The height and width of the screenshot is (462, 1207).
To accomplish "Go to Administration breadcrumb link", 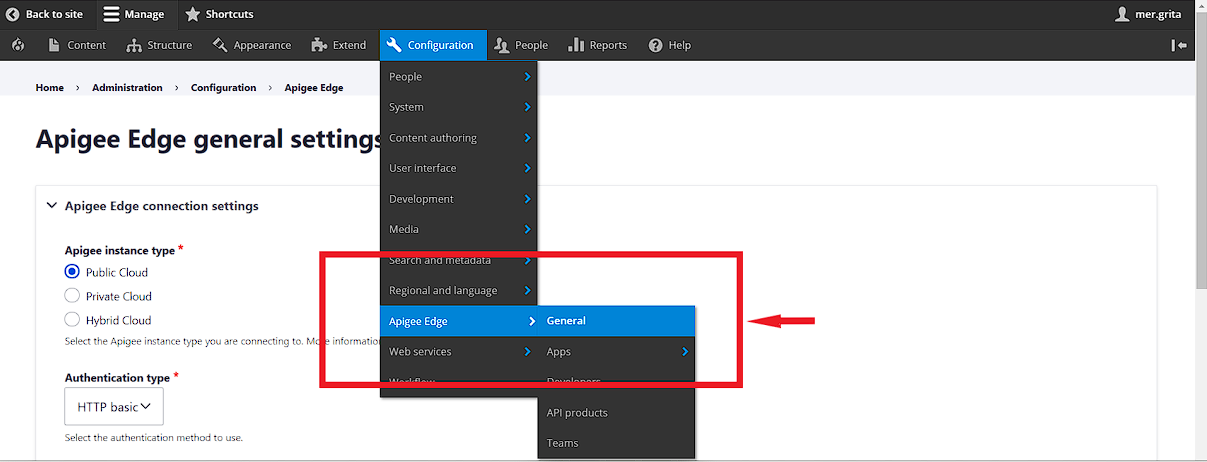I will (x=127, y=88).
